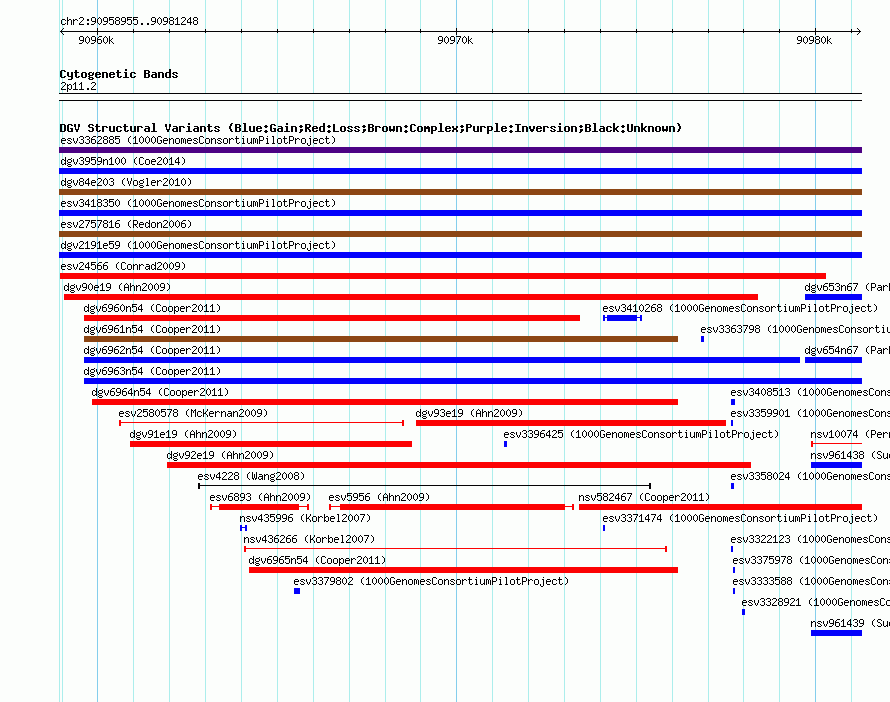Click the esv3322123 variant label

tap(810, 539)
